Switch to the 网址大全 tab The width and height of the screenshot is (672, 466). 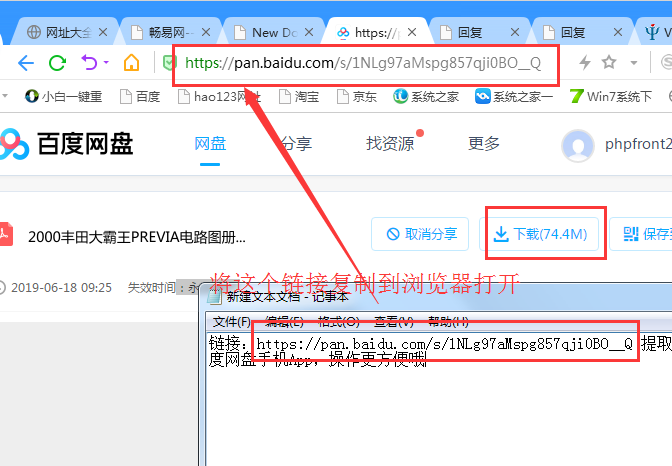(63, 32)
